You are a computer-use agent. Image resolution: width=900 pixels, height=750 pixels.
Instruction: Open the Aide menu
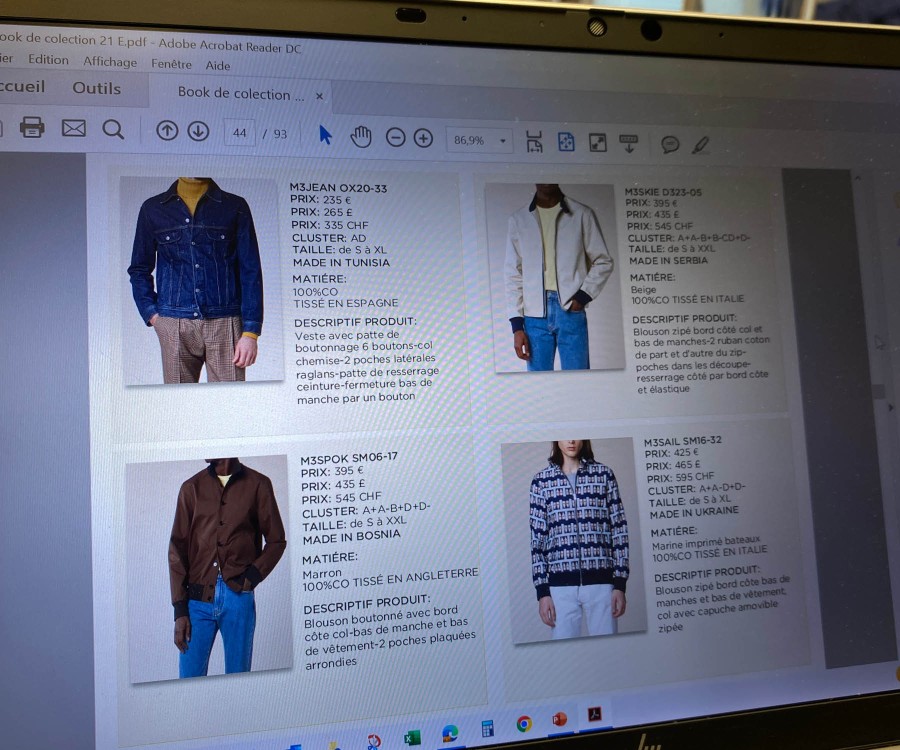click(217, 65)
